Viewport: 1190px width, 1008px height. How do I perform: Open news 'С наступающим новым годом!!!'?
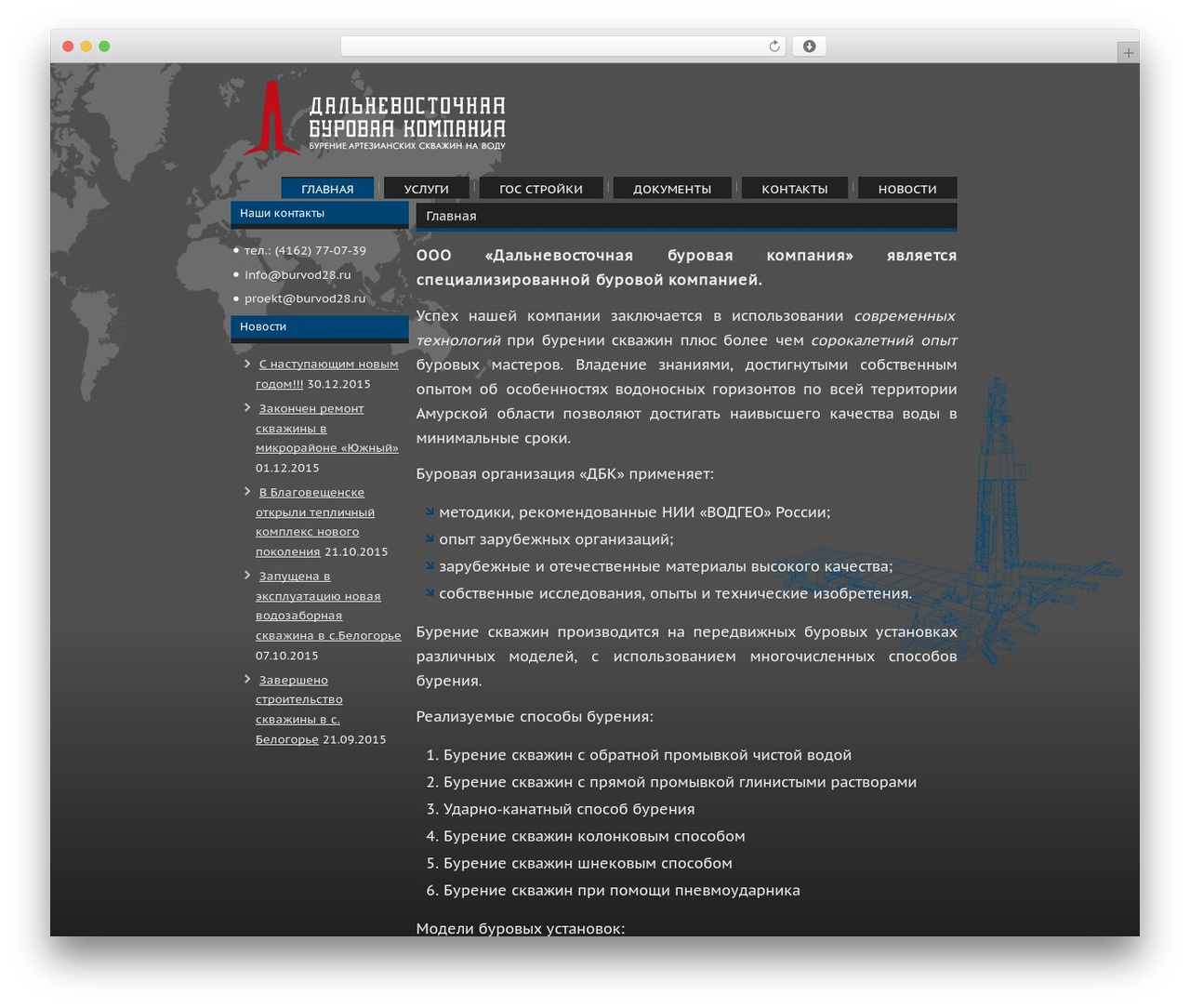click(327, 374)
